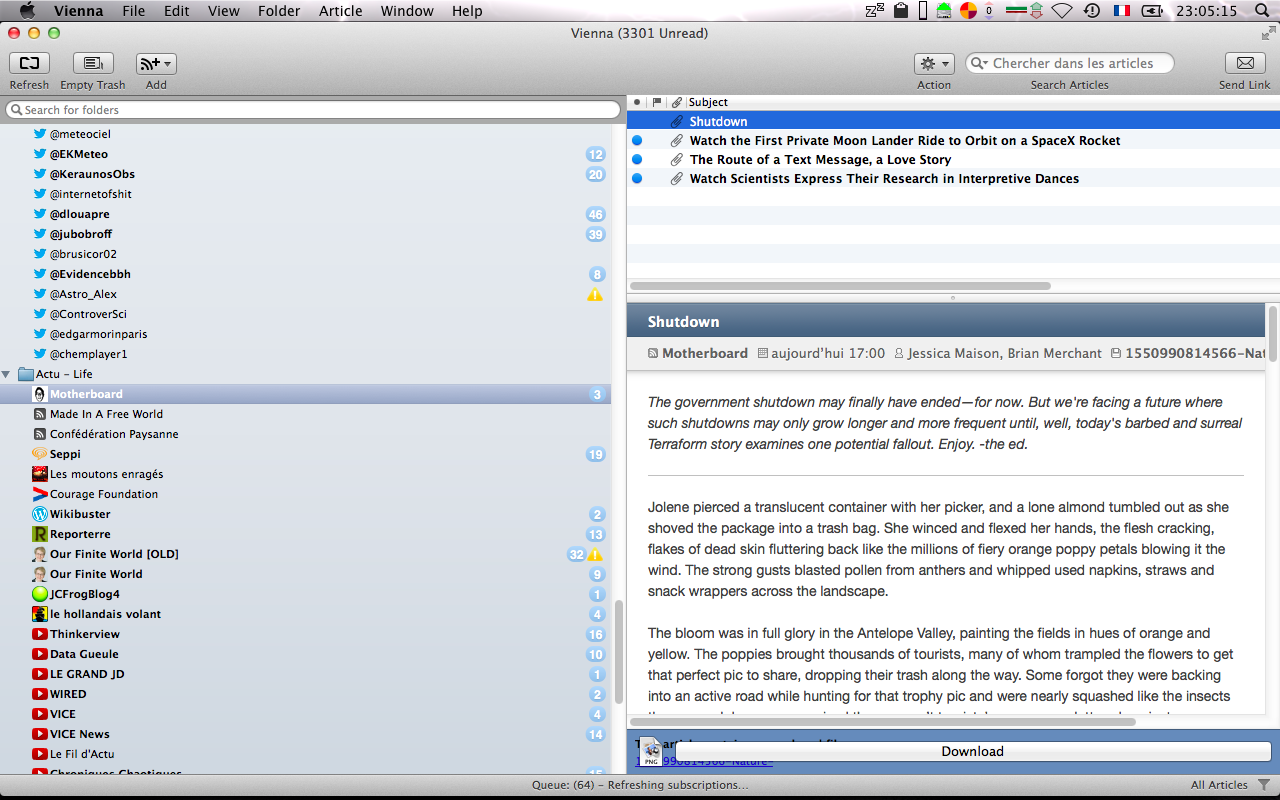Click the French flag input source icon
The height and width of the screenshot is (800, 1280).
point(1121,11)
